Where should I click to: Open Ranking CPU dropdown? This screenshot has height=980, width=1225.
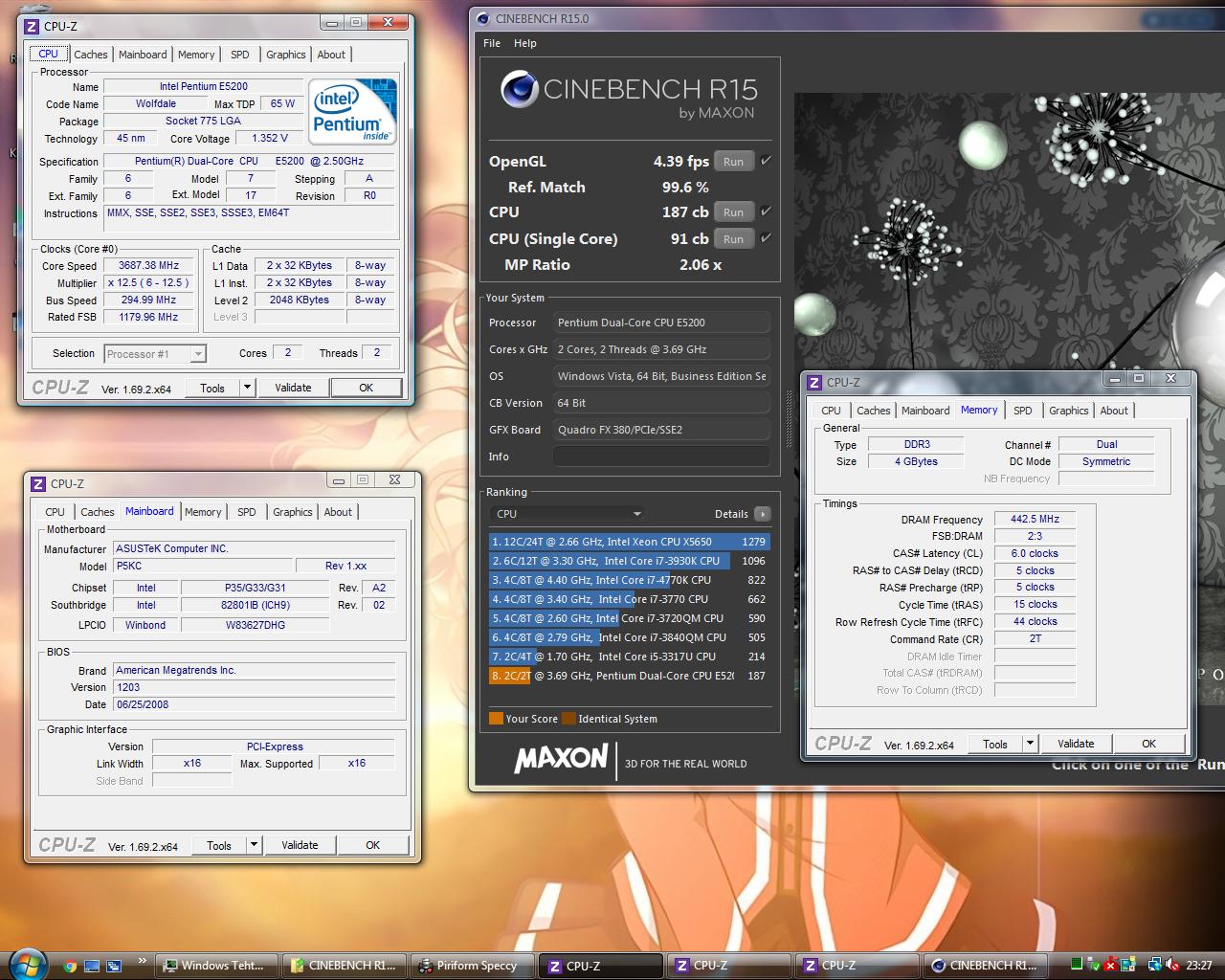click(x=568, y=514)
